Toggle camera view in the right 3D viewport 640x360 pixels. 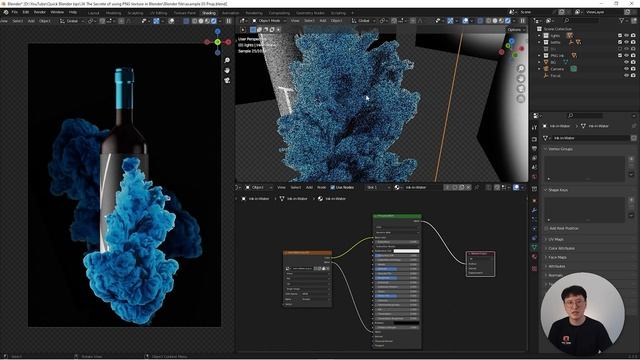tap(521, 89)
